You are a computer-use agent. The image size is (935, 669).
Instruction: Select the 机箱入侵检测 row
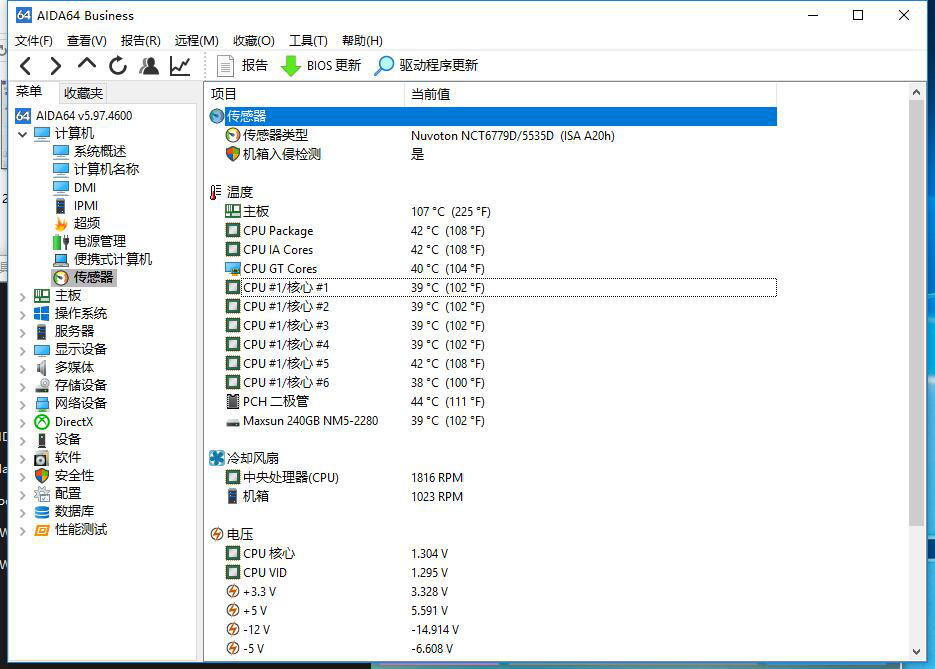click(x=493, y=155)
